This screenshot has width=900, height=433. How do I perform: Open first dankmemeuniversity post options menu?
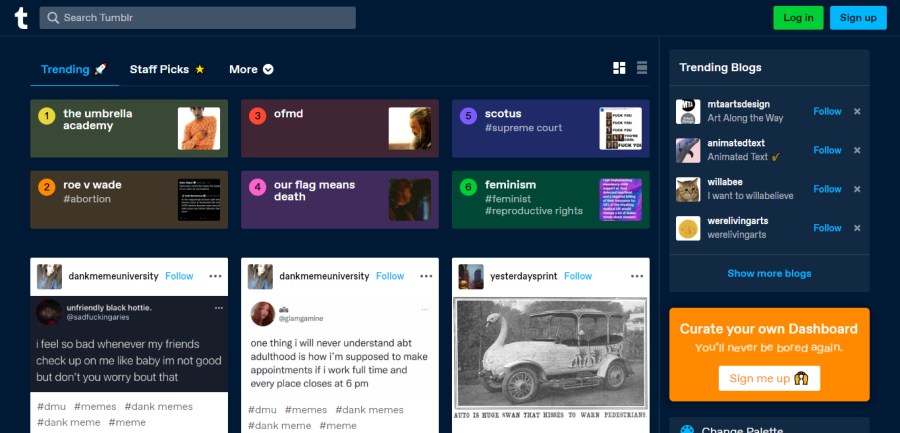pos(215,276)
